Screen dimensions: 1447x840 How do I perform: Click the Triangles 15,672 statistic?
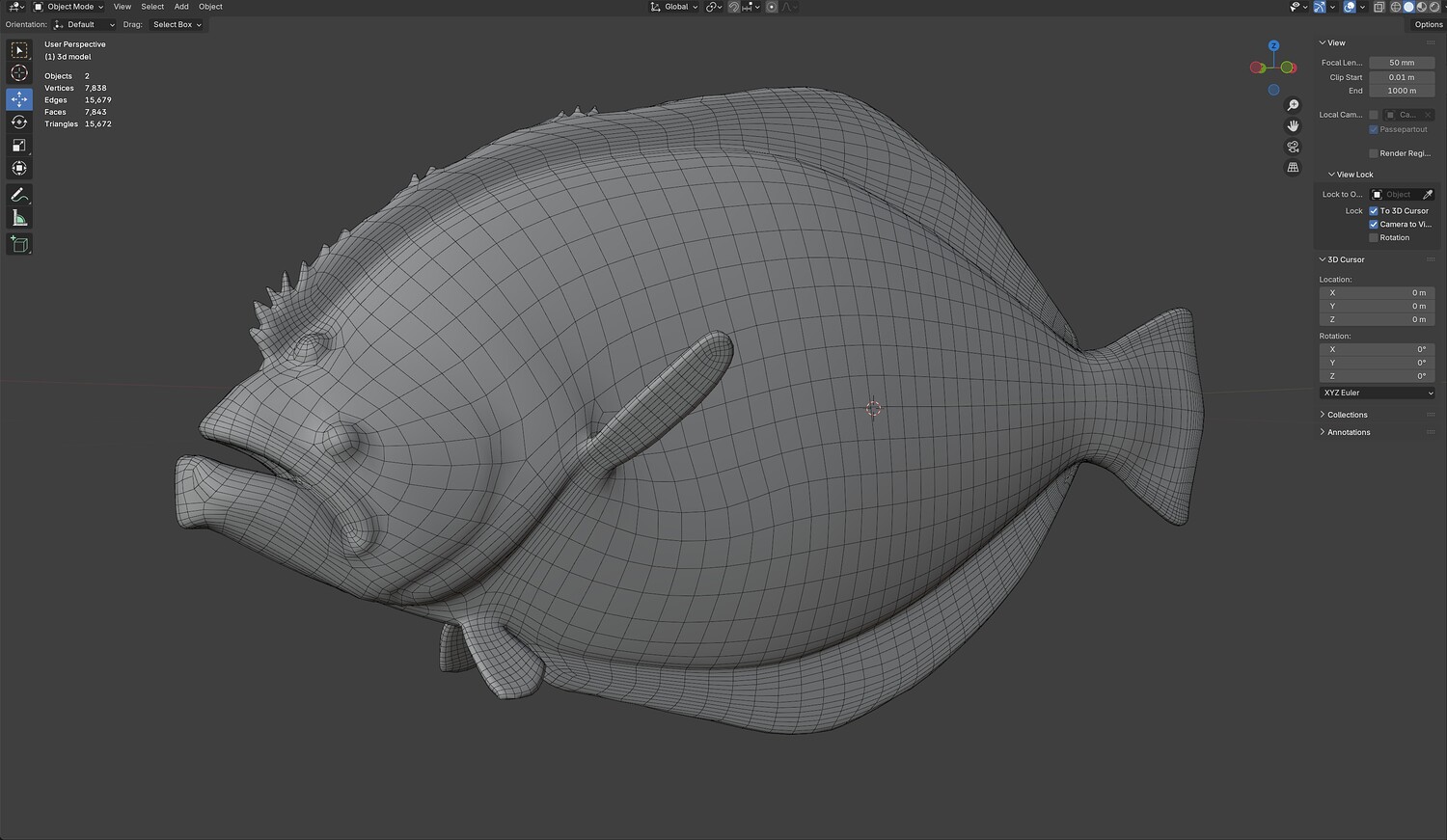[x=78, y=124]
